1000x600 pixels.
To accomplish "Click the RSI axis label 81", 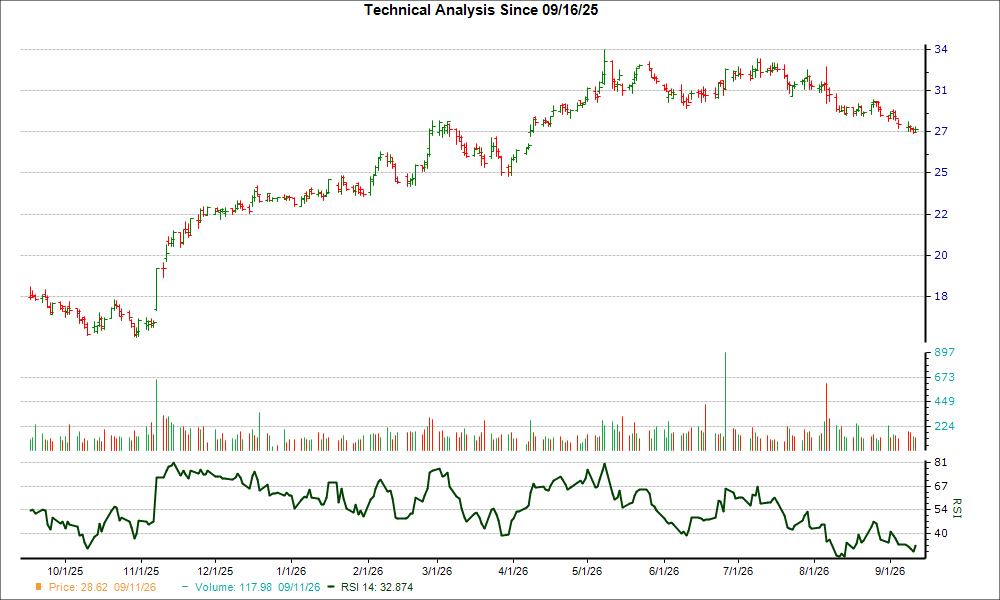I will click(x=941, y=462).
